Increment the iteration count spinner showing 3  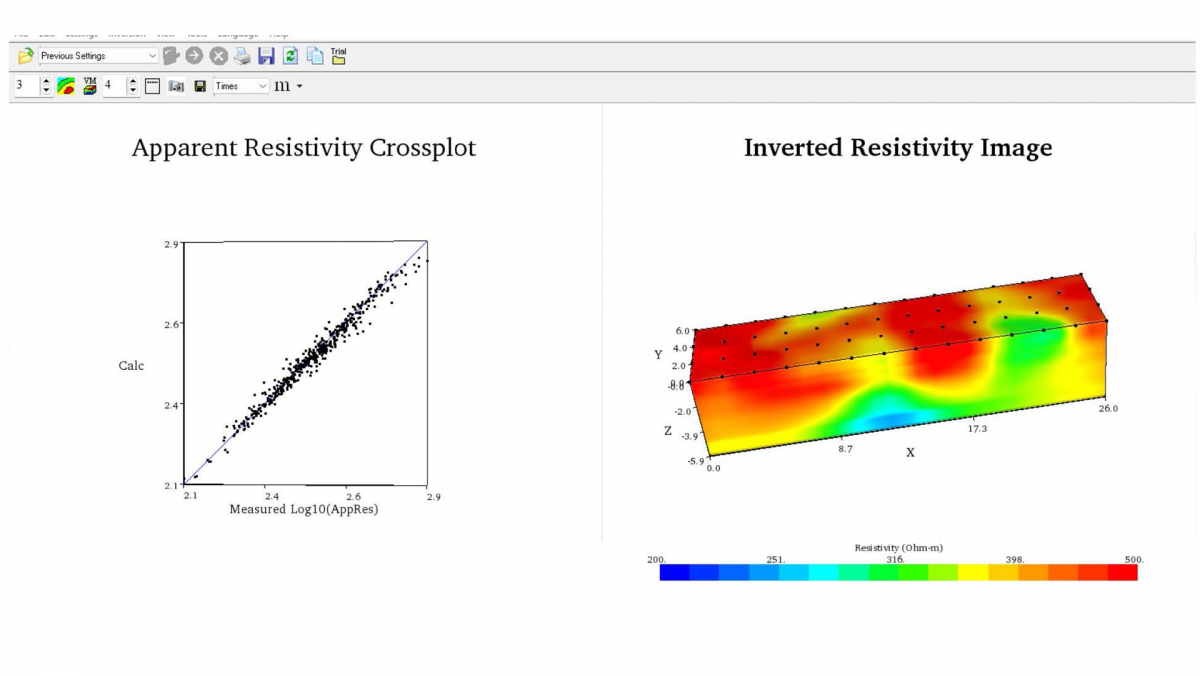tap(46, 81)
